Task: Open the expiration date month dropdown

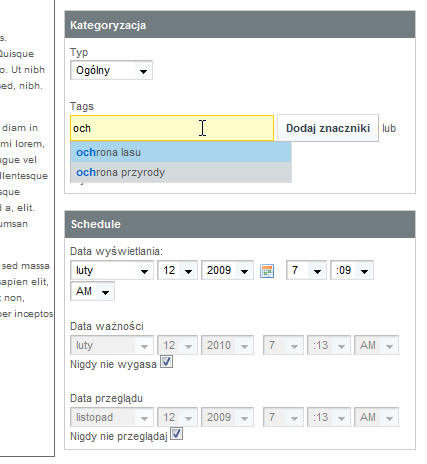Action: point(112,345)
